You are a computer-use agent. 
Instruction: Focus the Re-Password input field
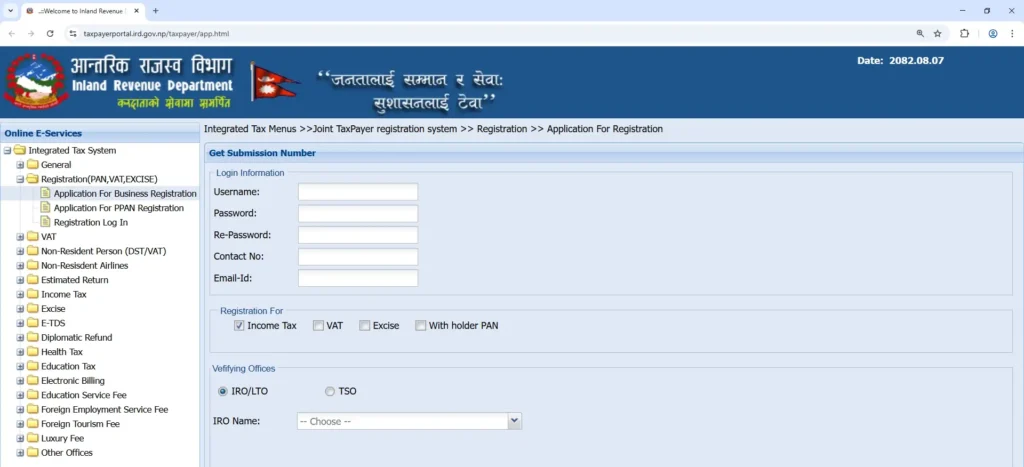[x=358, y=235]
